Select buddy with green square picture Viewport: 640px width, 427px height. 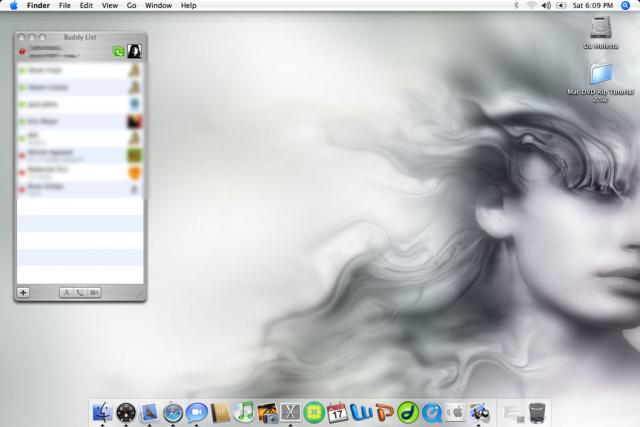(x=80, y=155)
